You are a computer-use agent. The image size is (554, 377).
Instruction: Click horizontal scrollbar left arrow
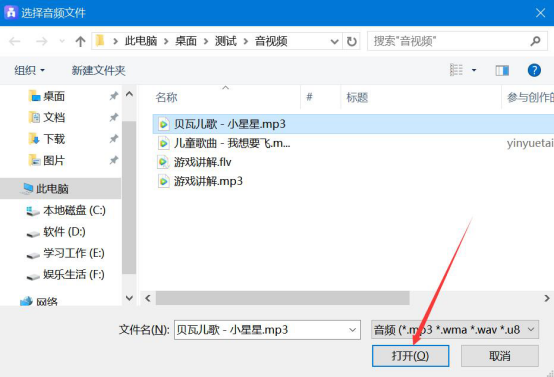coord(148,298)
